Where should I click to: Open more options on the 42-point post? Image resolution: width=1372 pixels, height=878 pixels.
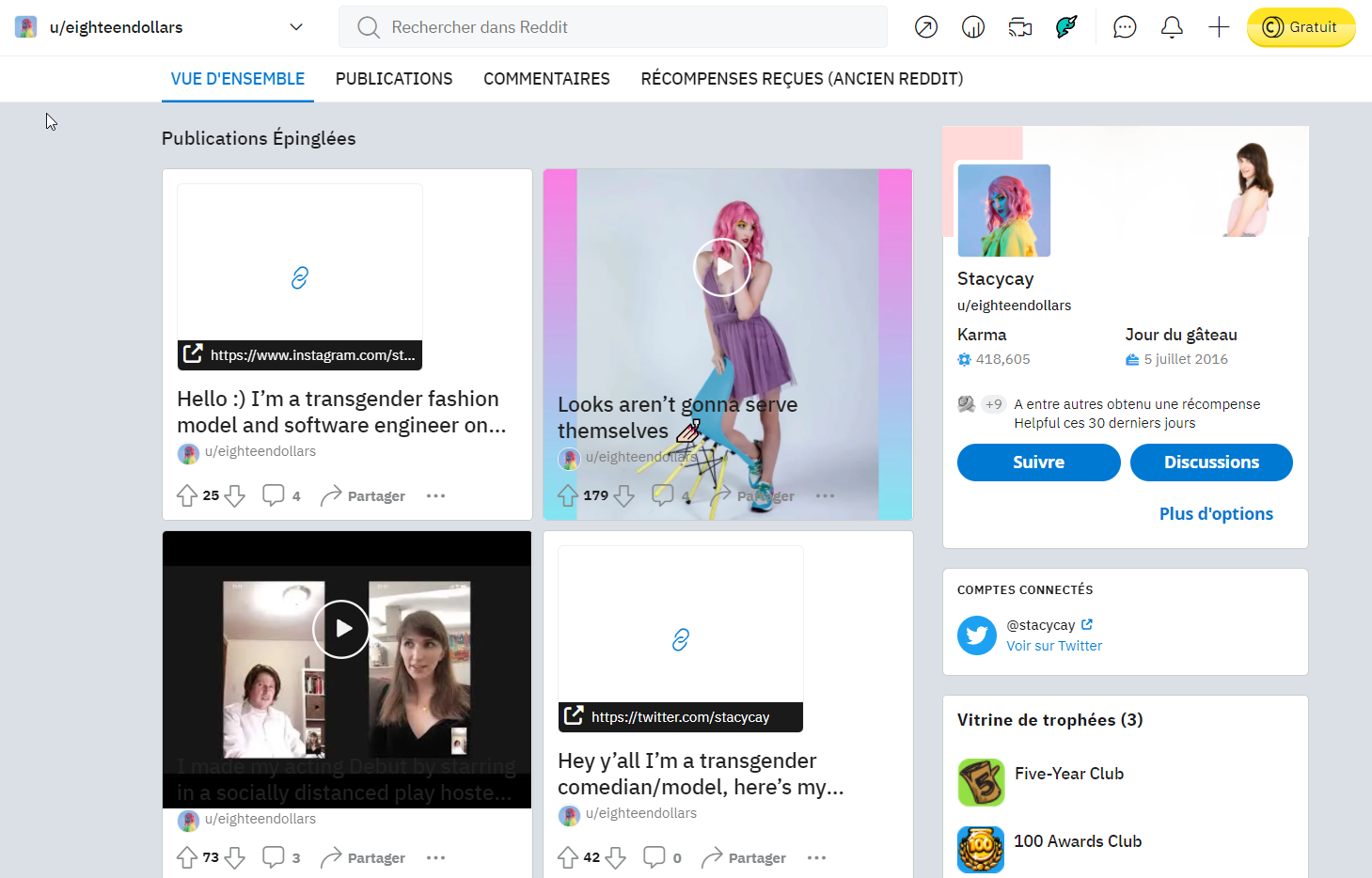(x=816, y=857)
